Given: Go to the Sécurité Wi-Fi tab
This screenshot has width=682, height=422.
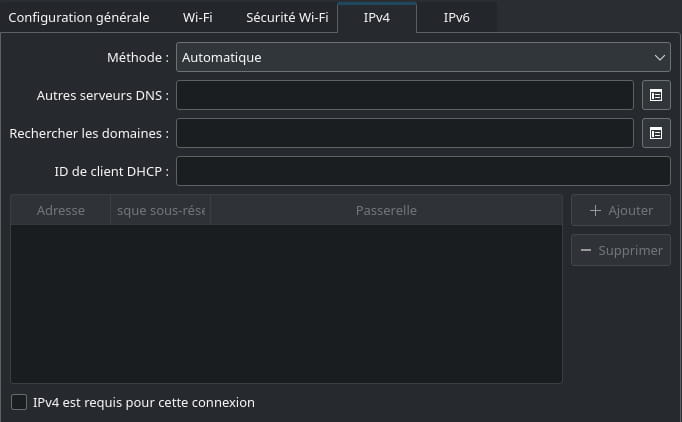Looking at the screenshot, I should (x=287, y=18).
